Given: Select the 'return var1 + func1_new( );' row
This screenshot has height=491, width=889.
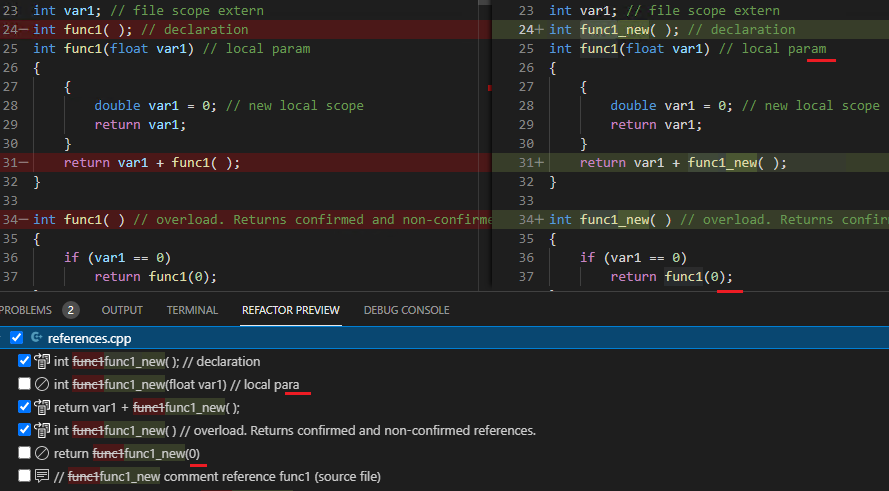Looking at the screenshot, I should pos(444,407).
